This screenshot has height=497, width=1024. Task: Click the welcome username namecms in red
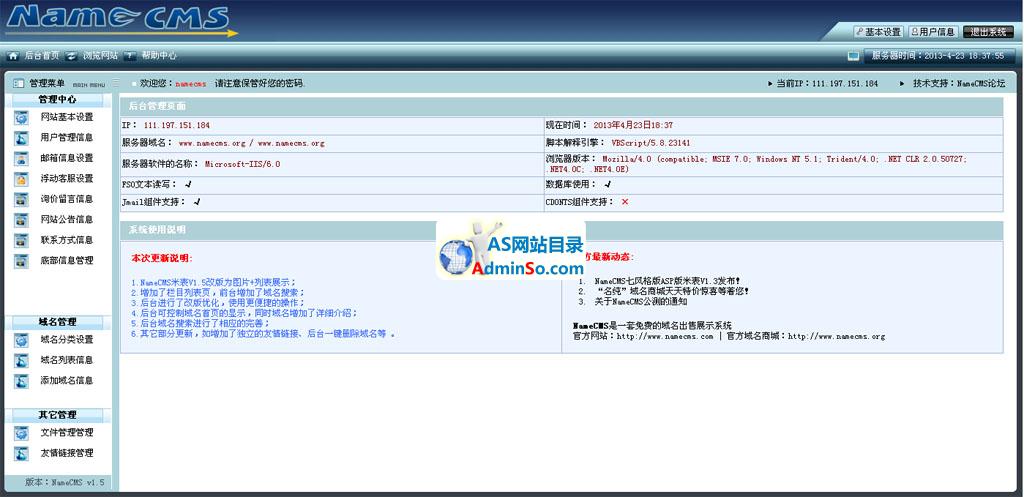click(191, 84)
